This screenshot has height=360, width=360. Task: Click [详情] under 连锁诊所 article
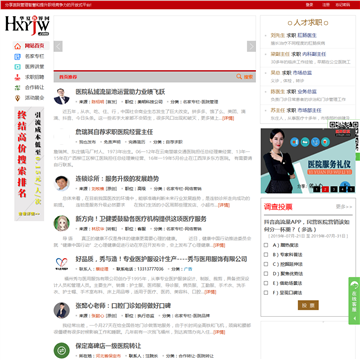tap(224, 205)
